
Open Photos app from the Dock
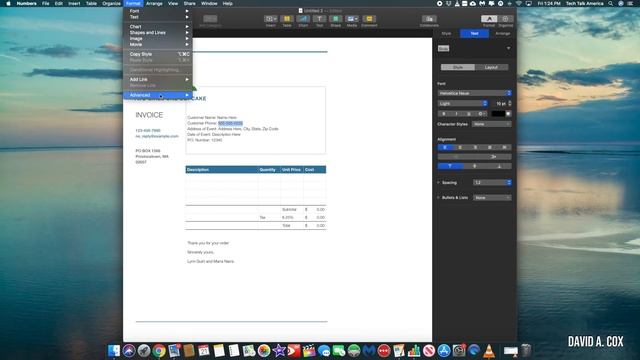[x=264, y=351]
